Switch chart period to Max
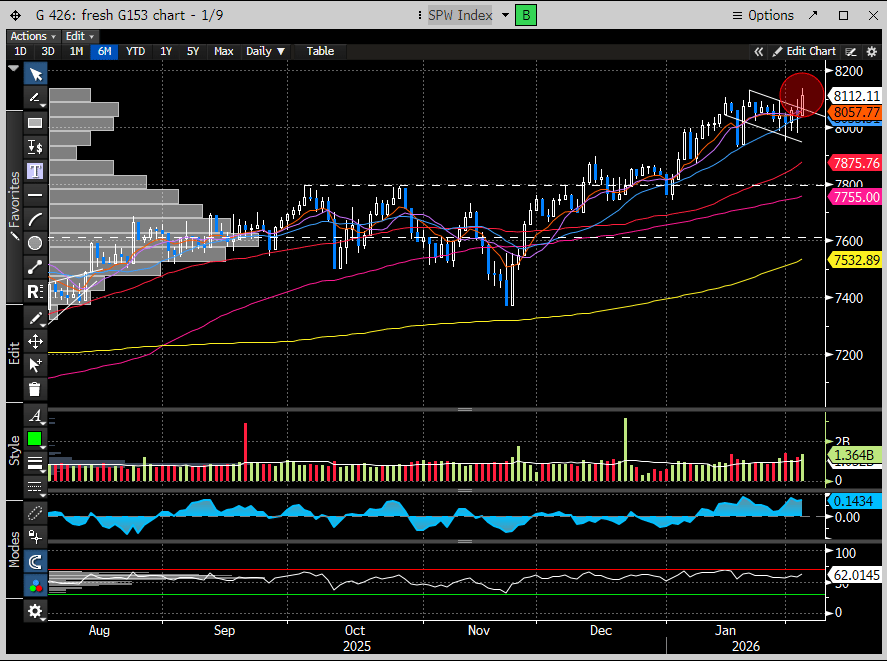 point(223,51)
